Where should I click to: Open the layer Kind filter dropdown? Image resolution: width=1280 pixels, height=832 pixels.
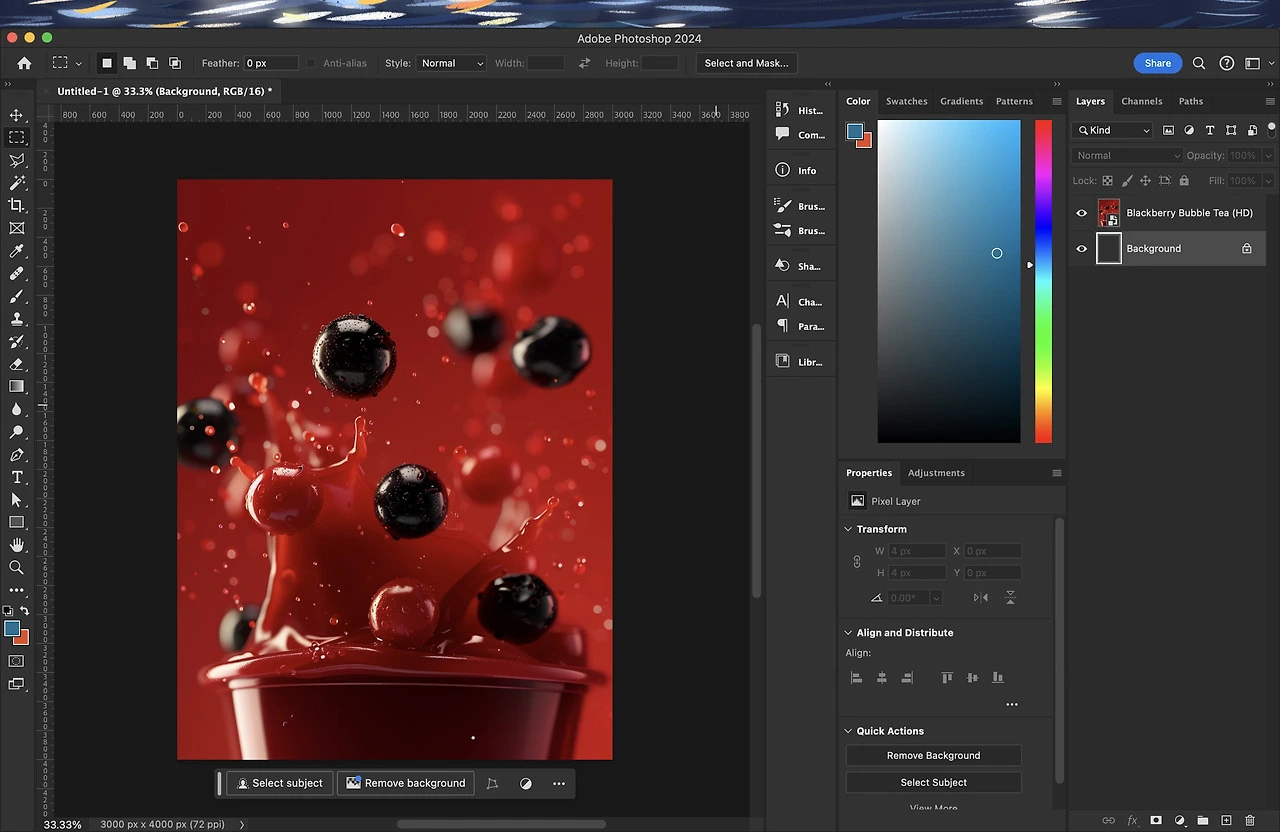1113,130
